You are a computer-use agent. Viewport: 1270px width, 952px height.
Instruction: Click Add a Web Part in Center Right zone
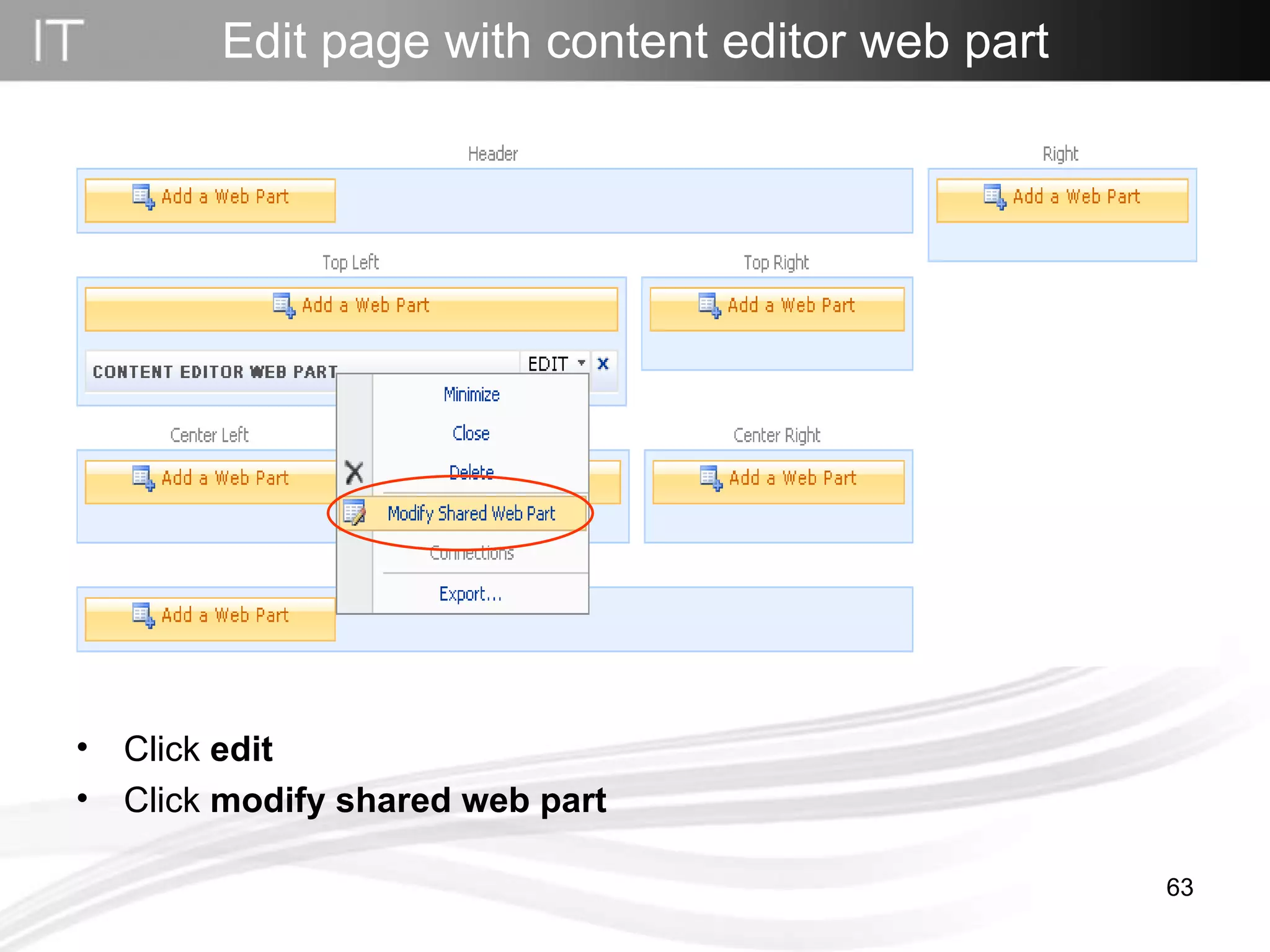[x=778, y=482]
